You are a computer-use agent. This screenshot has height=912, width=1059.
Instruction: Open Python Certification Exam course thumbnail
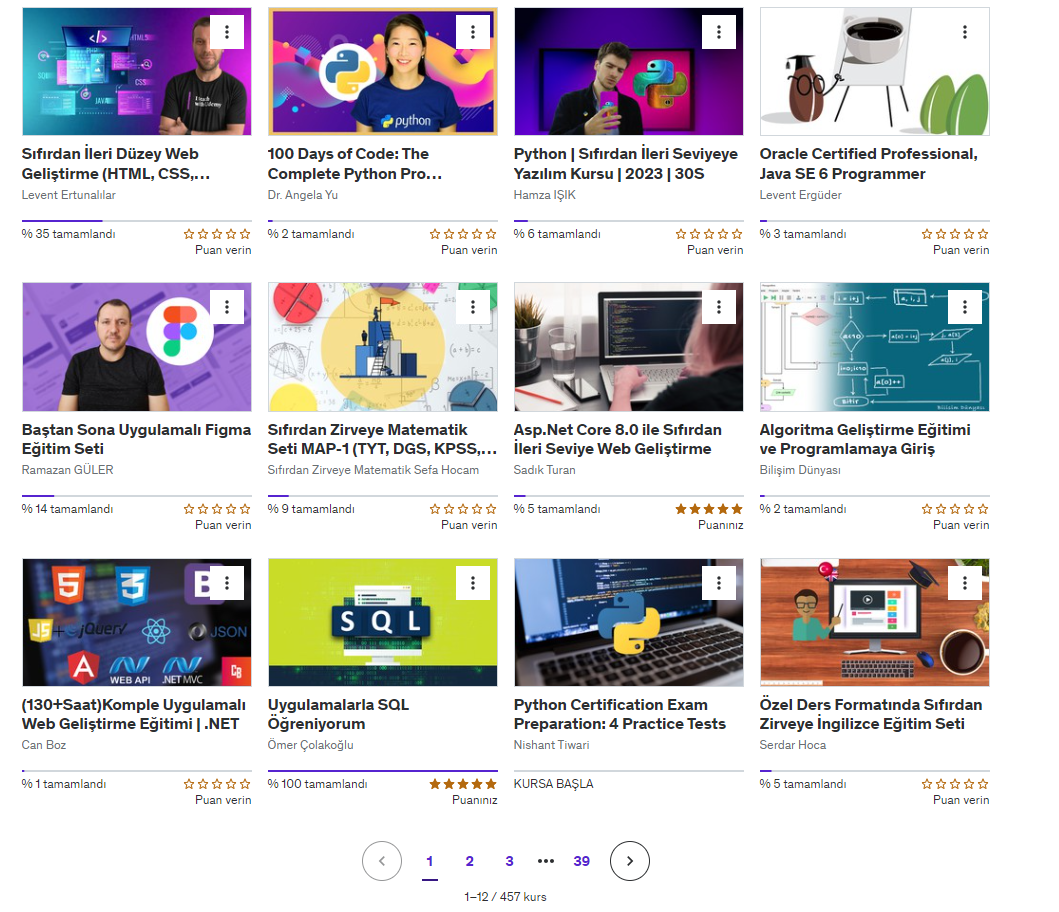628,622
